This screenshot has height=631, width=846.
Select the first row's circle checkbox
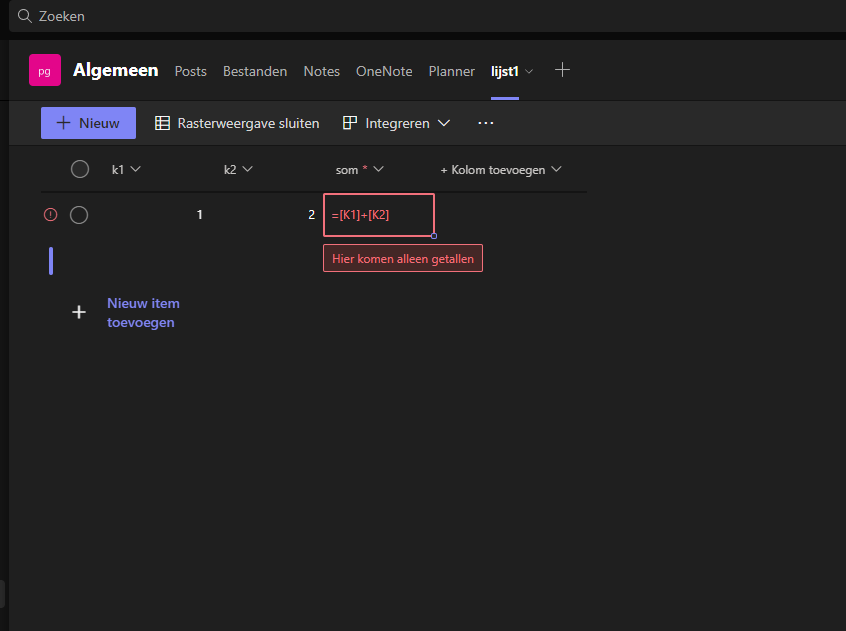click(x=79, y=215)
